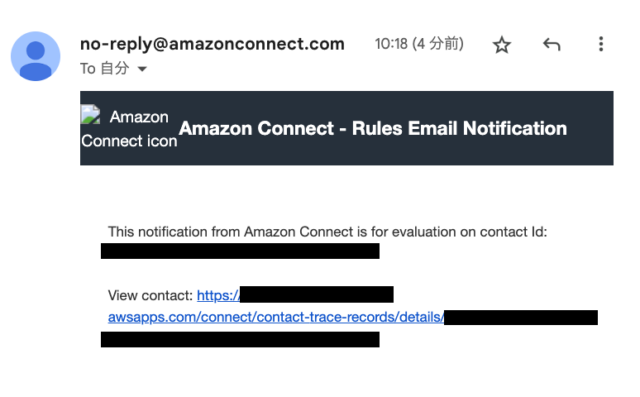The width and height of the screenshot is (640, 397).
Task: Select sender address no-reply@amazonconnect.com
Action: point(212,44)
